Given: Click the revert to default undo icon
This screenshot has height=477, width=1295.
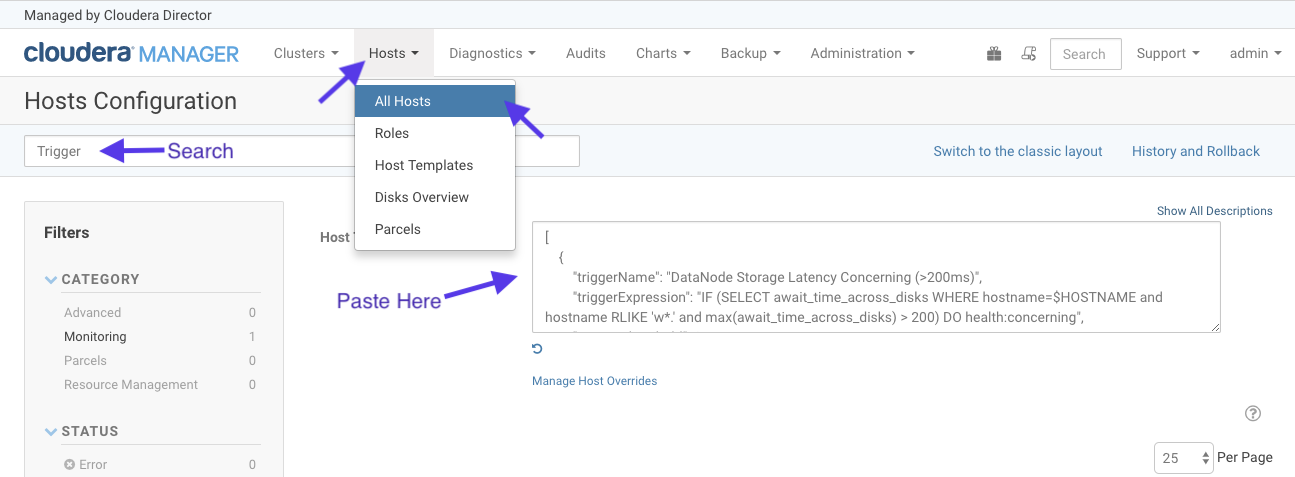Looking at the screenshot, I should click(538, 349).
